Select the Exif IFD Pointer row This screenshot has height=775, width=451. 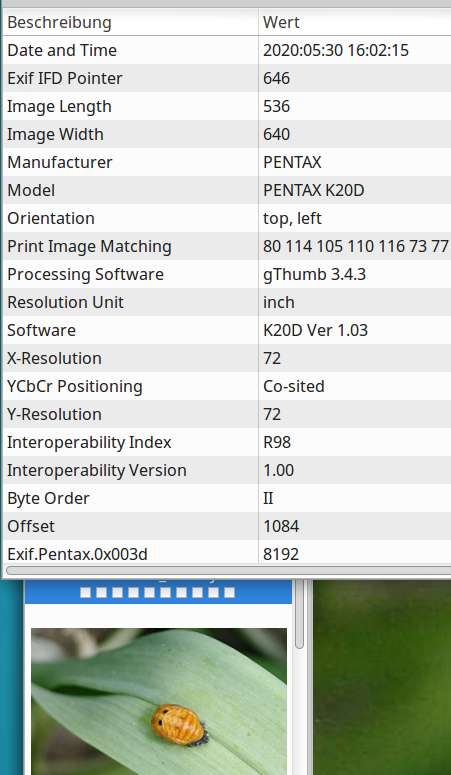point(227,78)
